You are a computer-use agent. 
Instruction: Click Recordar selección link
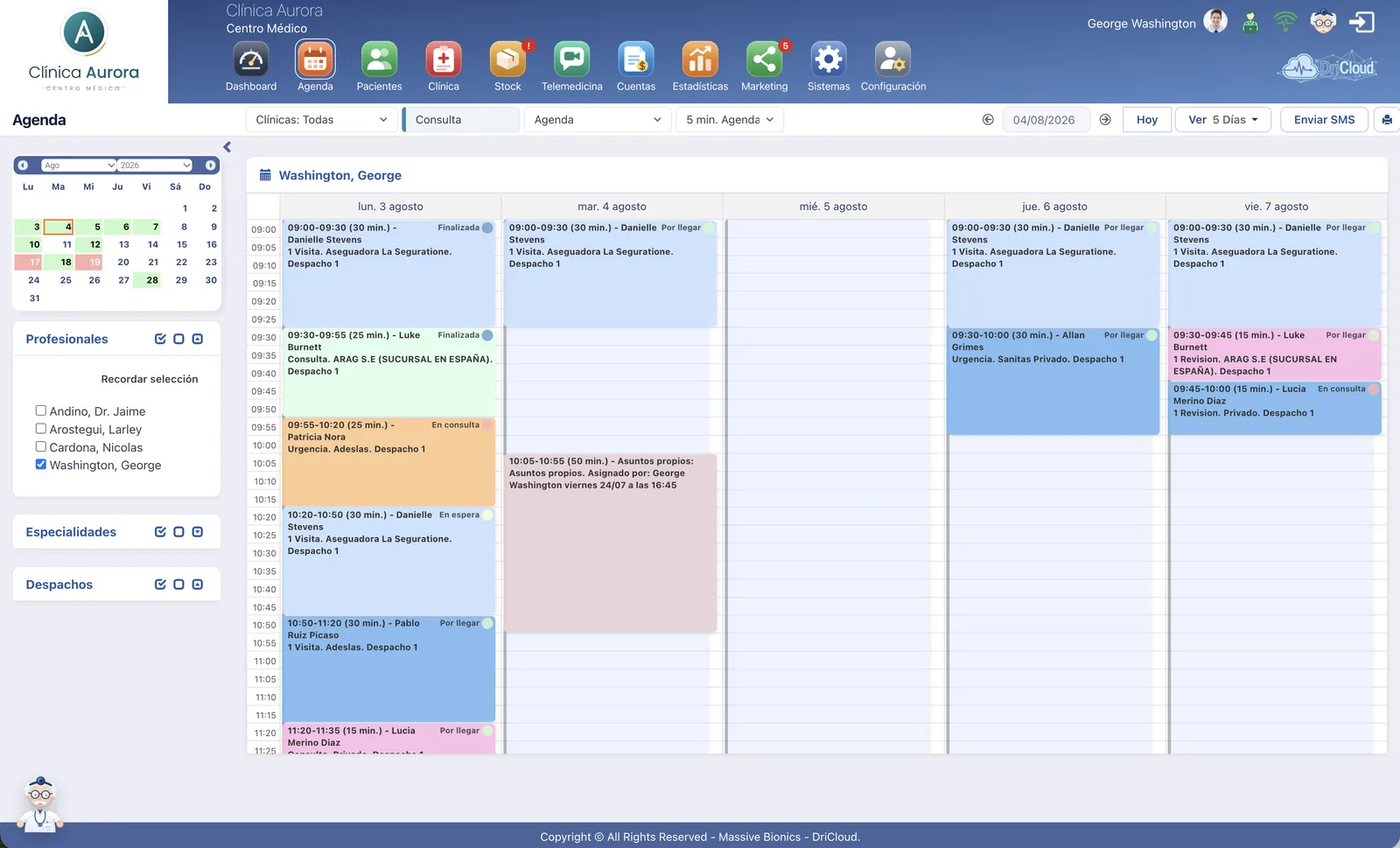click(x=150, y=379)
